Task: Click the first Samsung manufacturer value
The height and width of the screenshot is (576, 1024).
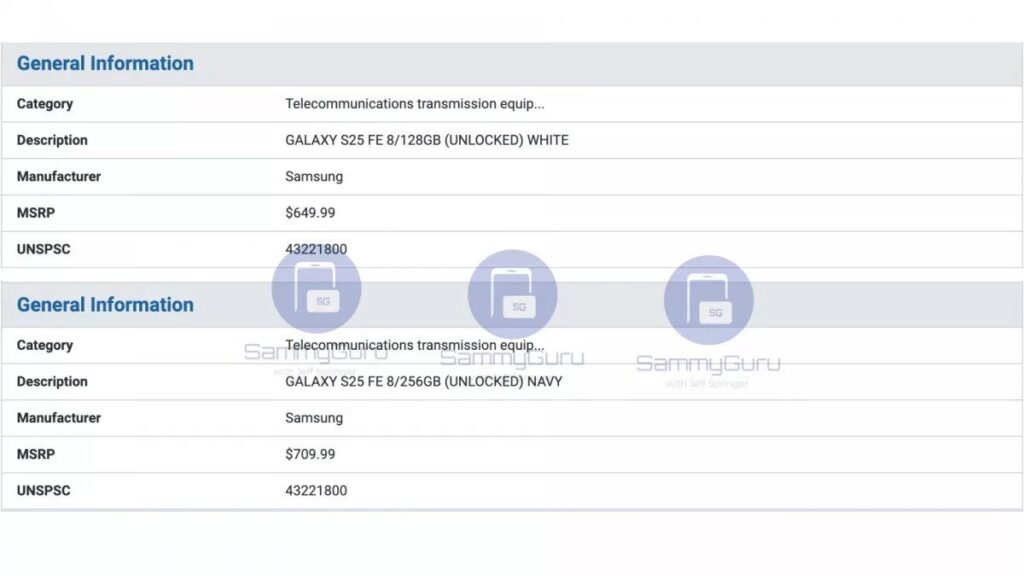Action: click(x=314, y=177)
